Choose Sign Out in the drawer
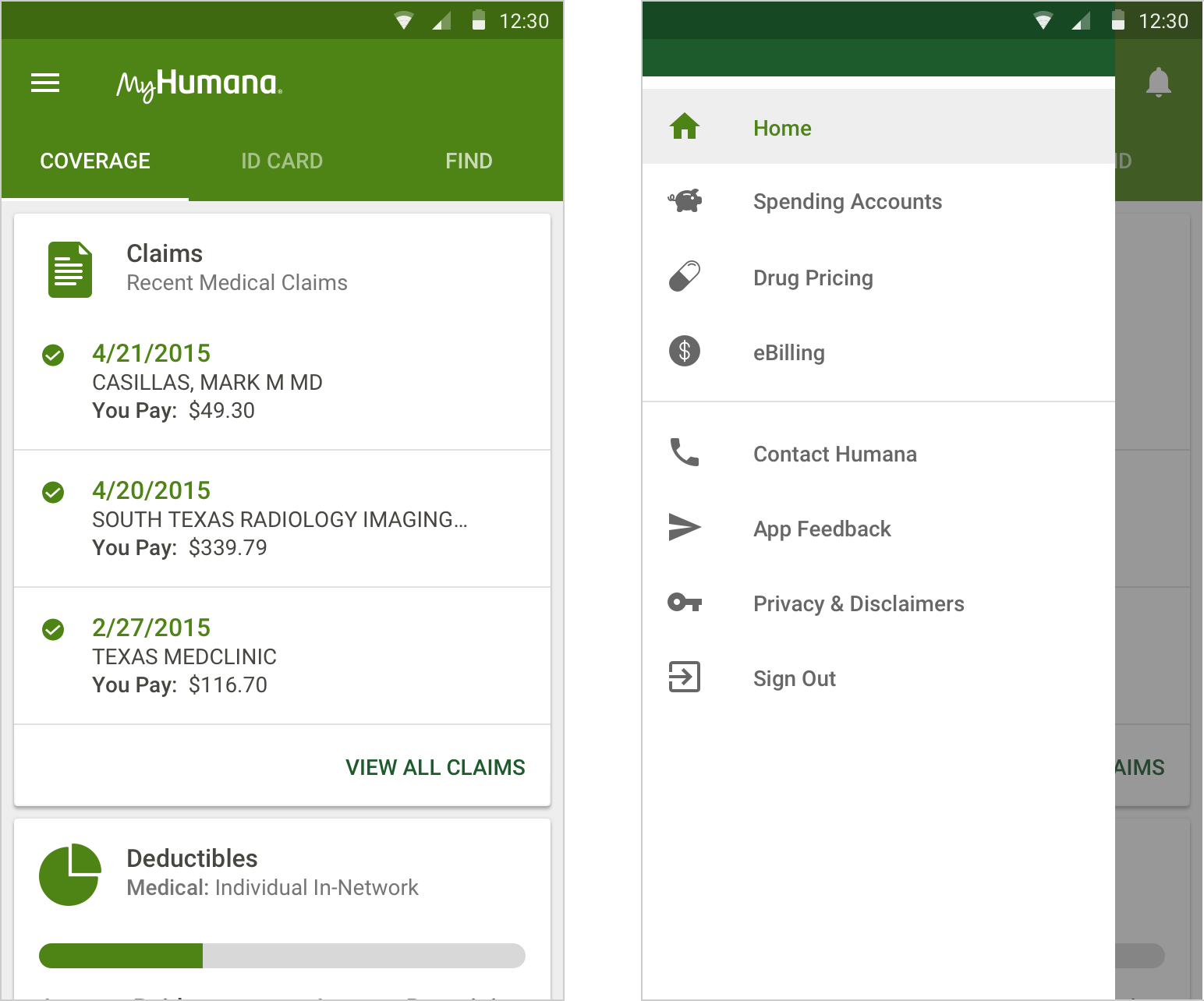The height and width of the screenshot is (1001, 1204). click(878, 678)
